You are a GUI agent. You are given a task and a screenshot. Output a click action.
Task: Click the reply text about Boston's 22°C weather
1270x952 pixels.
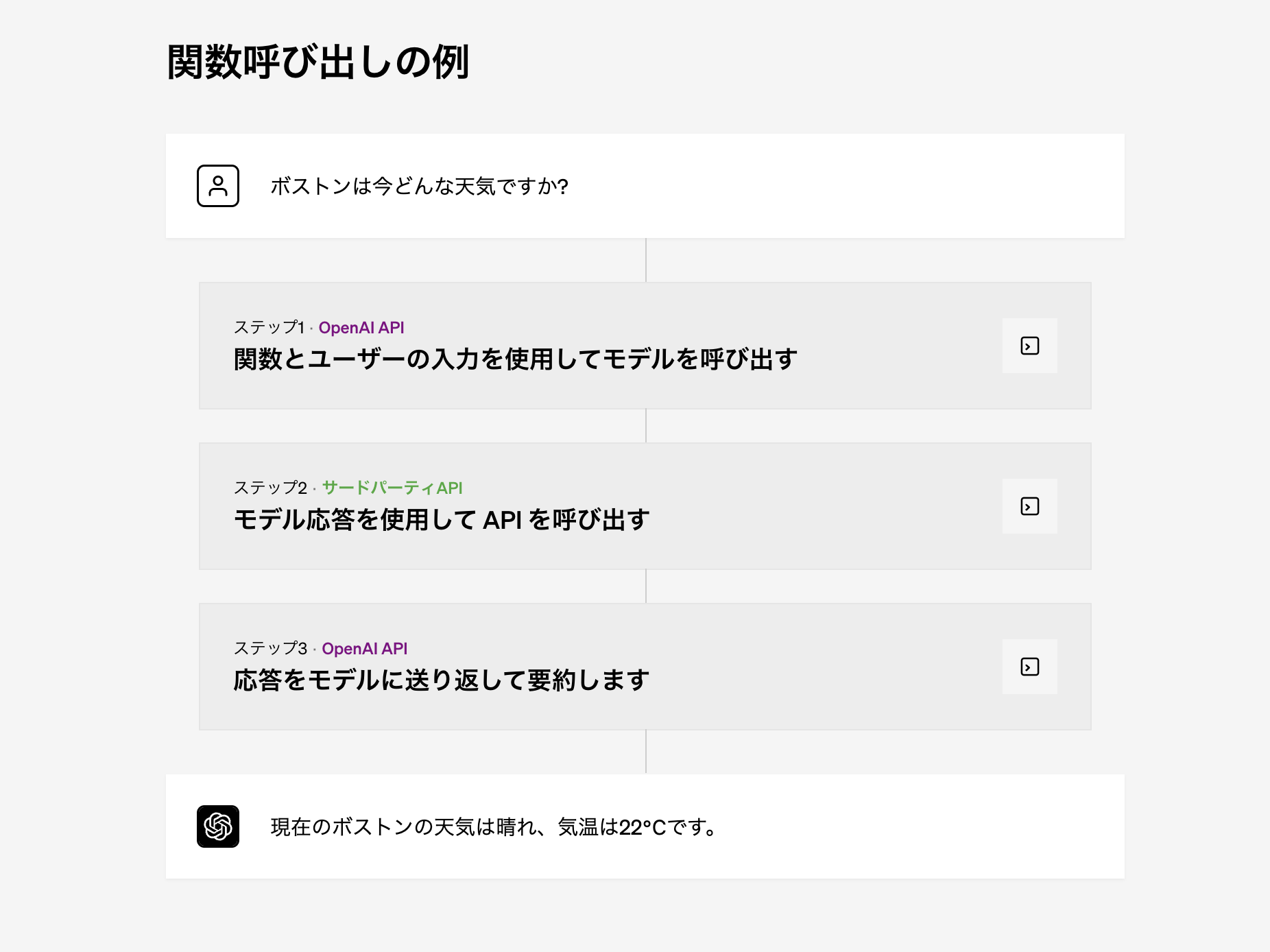[494, 827]
